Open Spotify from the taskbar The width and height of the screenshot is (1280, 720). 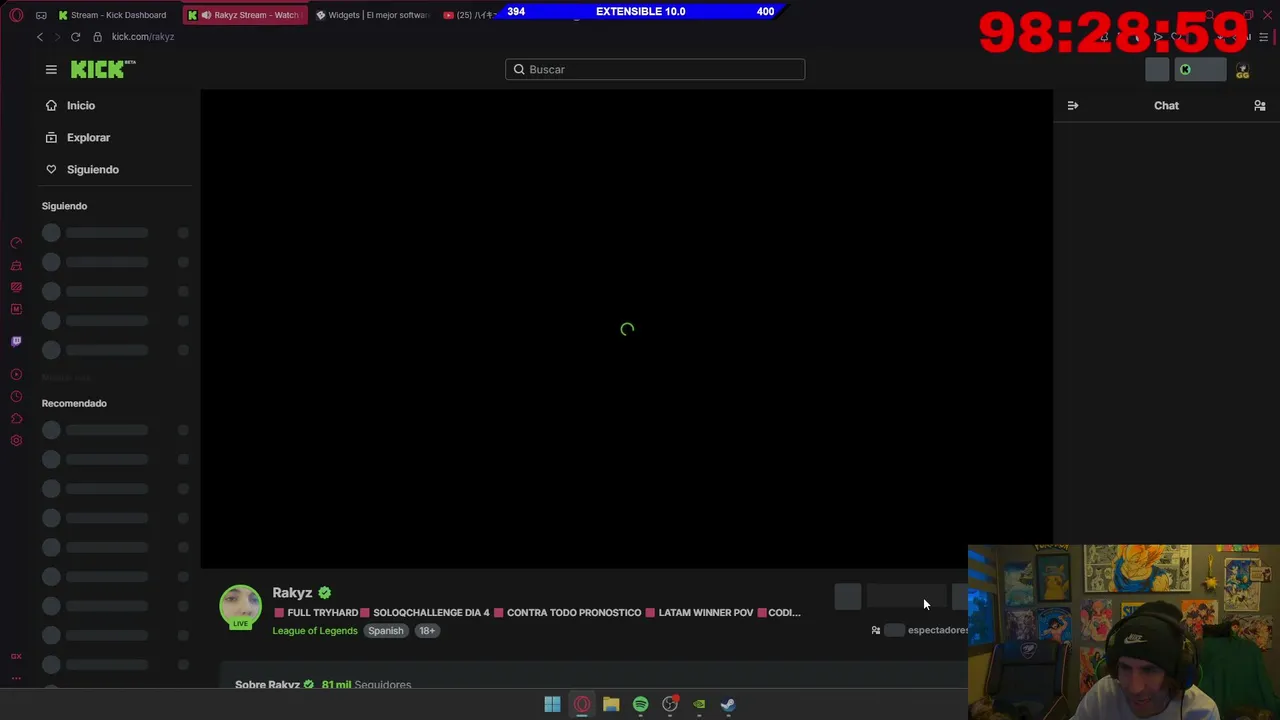(640, 704)
